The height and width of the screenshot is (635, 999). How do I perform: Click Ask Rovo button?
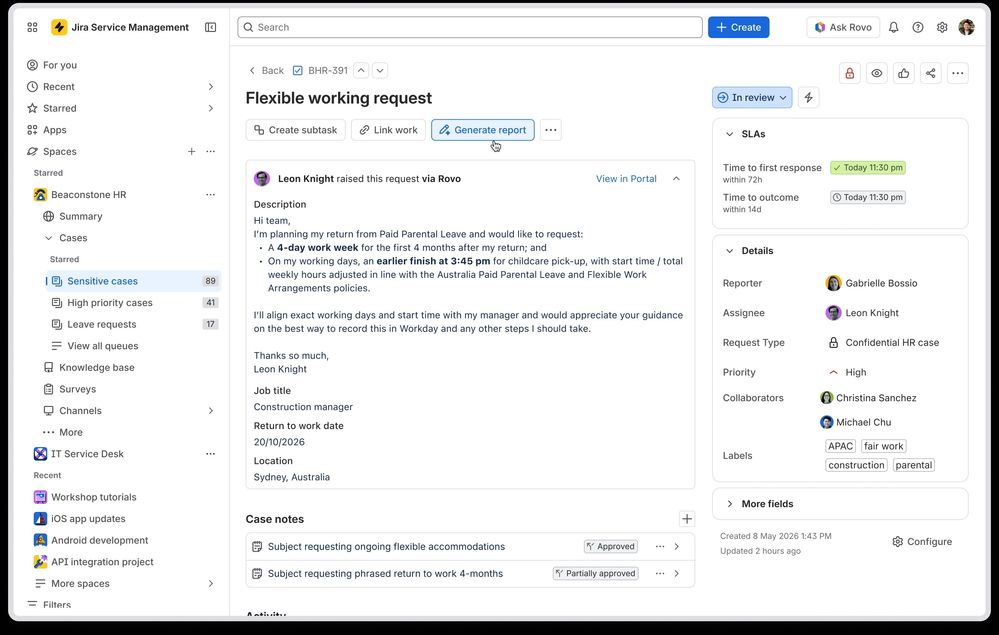tap(843, 27)
